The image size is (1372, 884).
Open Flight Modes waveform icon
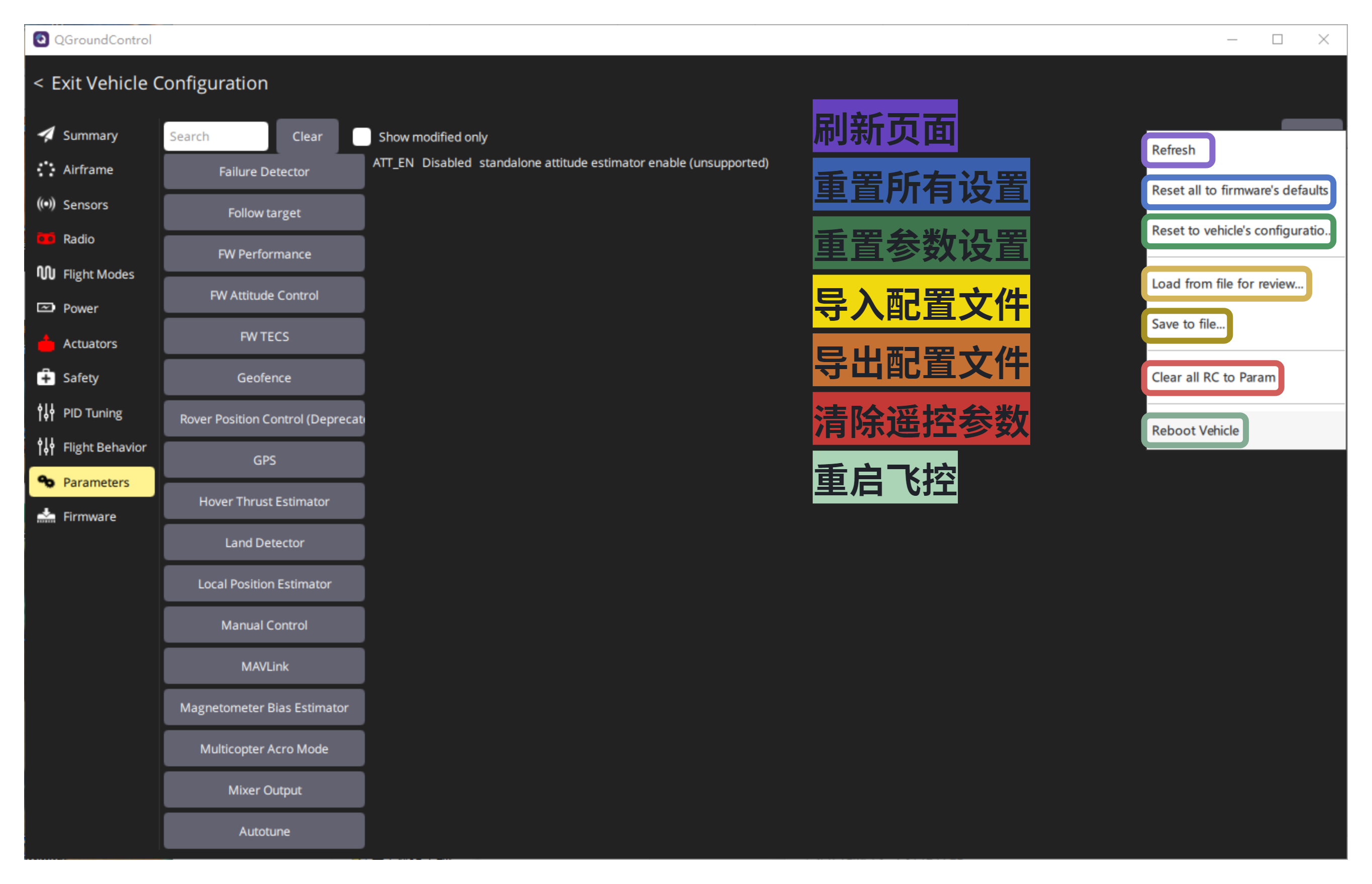(x=46, y=273)
